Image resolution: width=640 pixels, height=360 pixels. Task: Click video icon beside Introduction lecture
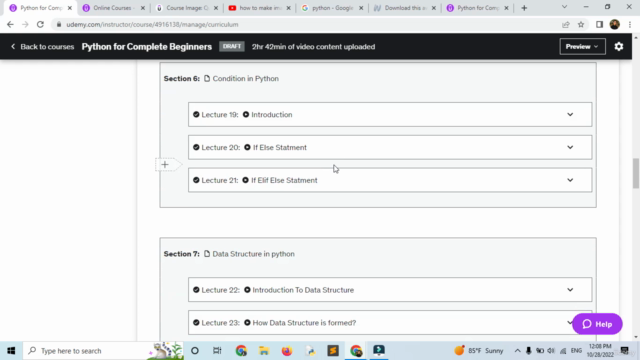[246, 115]
